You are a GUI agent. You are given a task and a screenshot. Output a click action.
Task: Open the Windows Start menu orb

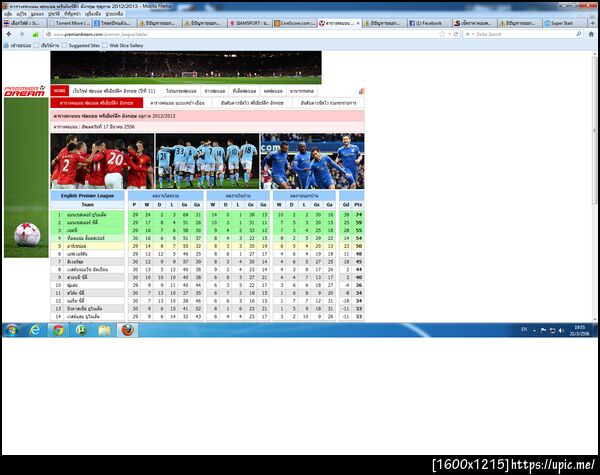pos(12,330)
